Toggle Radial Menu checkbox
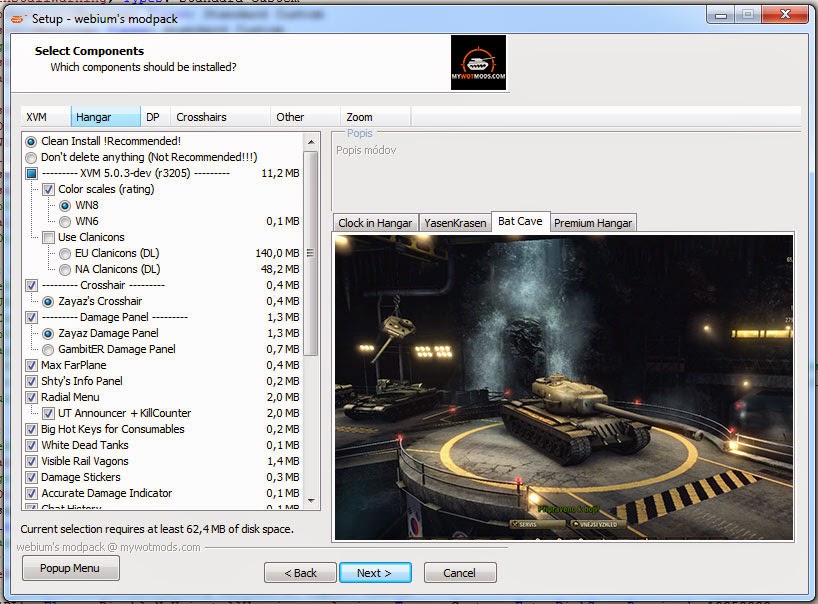The width and height of the screenshot is (818, 604). (31, 397)
